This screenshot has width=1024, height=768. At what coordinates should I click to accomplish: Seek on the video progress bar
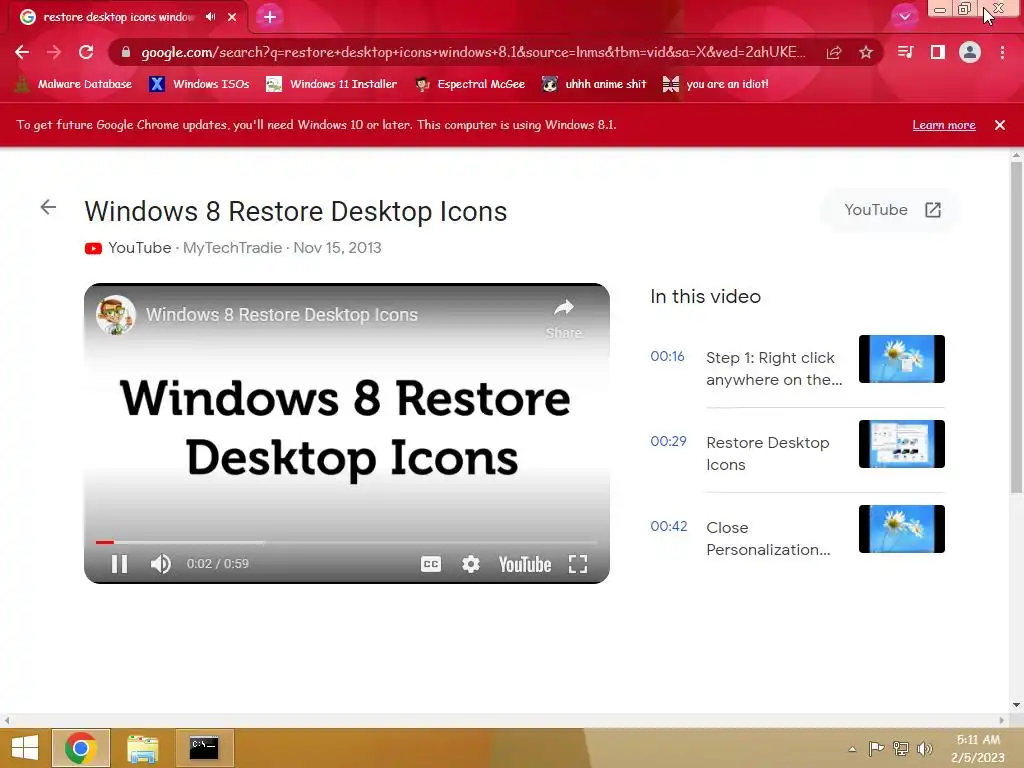[x=347, y=542]
